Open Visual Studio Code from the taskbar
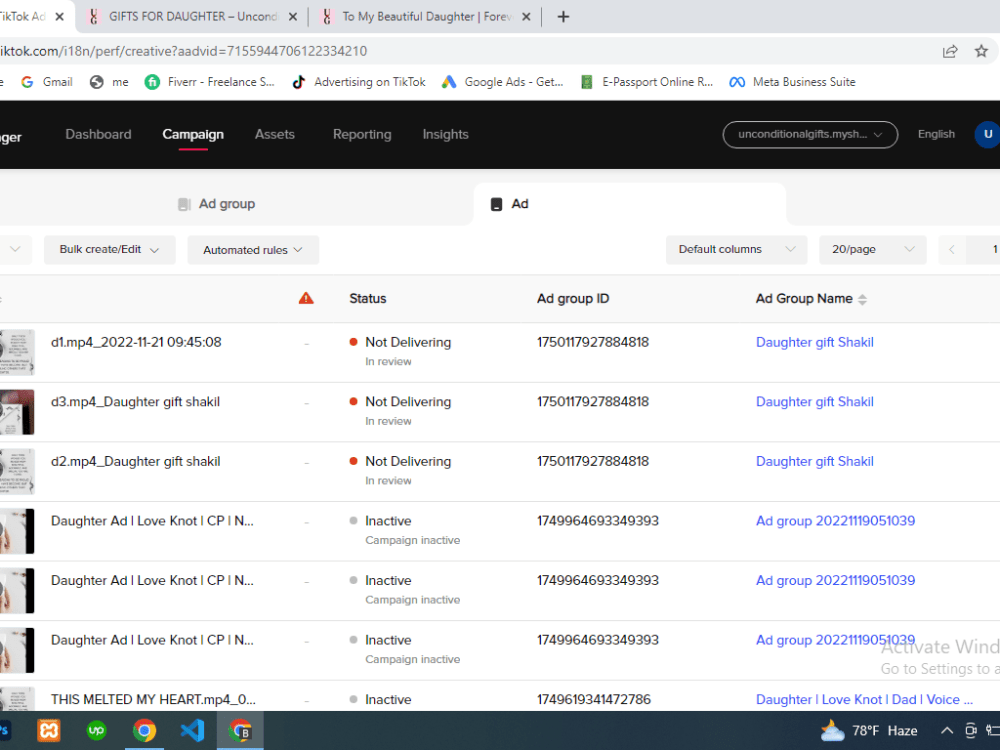 (x=192, y=730)
